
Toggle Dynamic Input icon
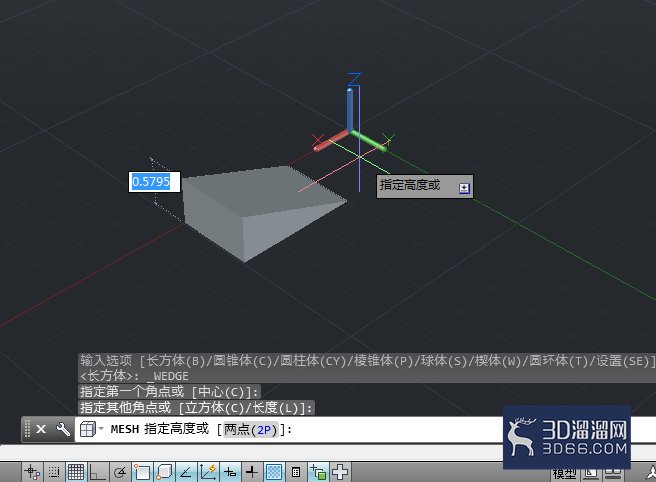click(230, 472)
